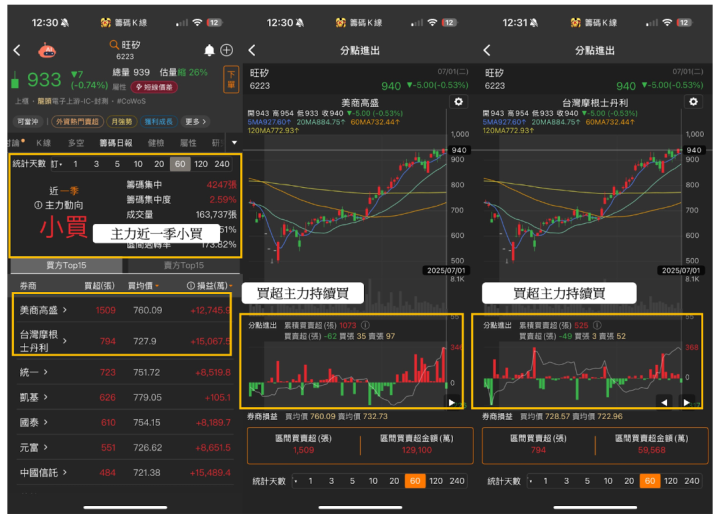Switch to the K線 tab
This screenshot has width=720, height=524.
point(44,143)
